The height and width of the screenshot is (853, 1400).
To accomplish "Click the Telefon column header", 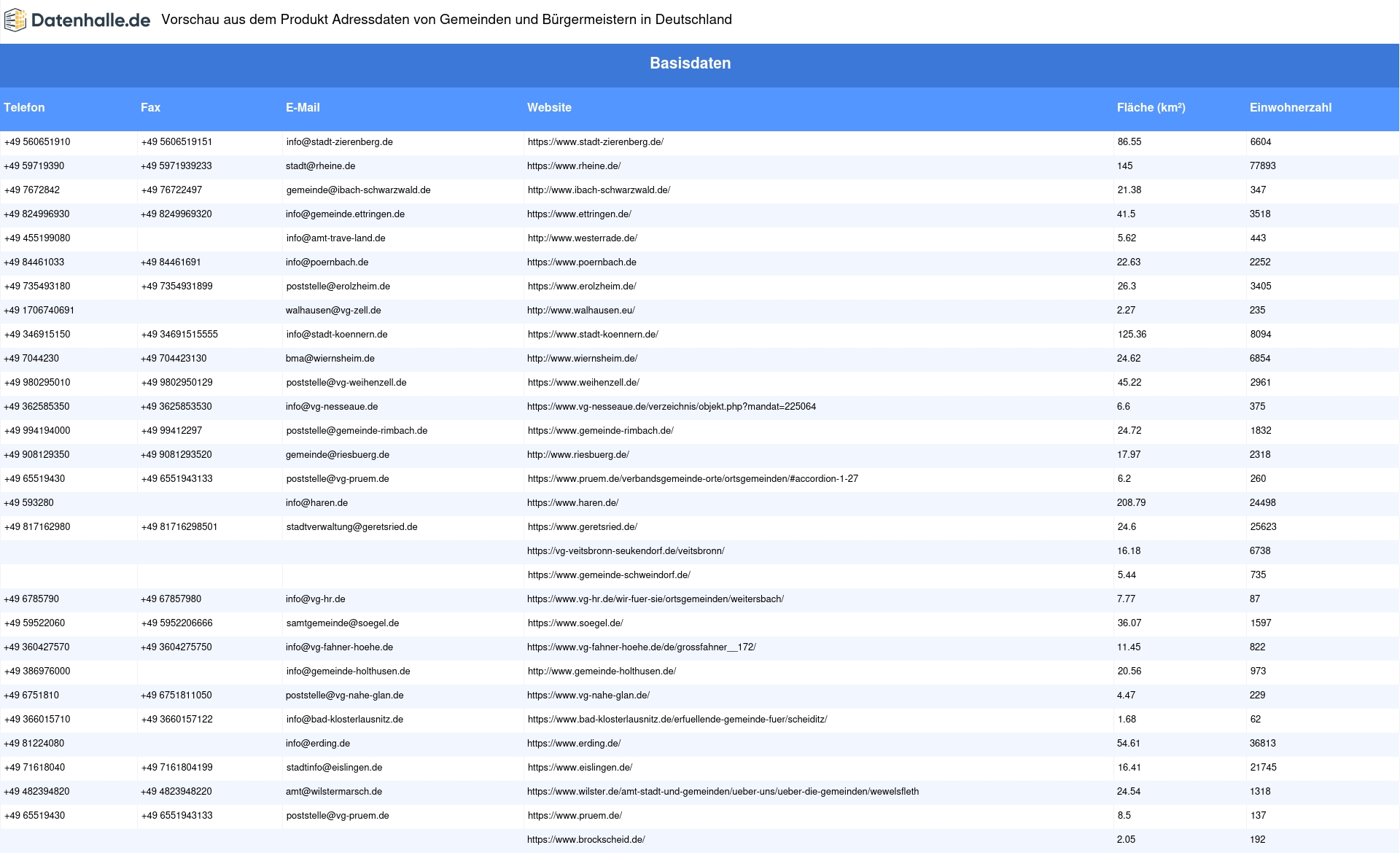I will pos(24,108).
